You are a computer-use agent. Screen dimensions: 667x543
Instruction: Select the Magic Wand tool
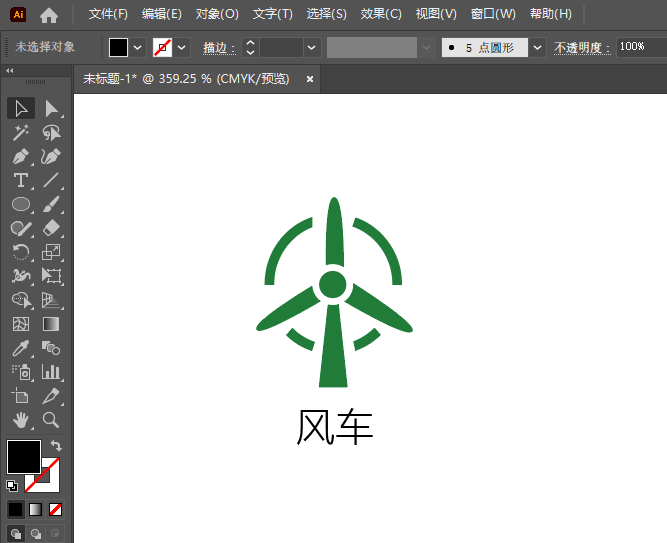[21, 132]
